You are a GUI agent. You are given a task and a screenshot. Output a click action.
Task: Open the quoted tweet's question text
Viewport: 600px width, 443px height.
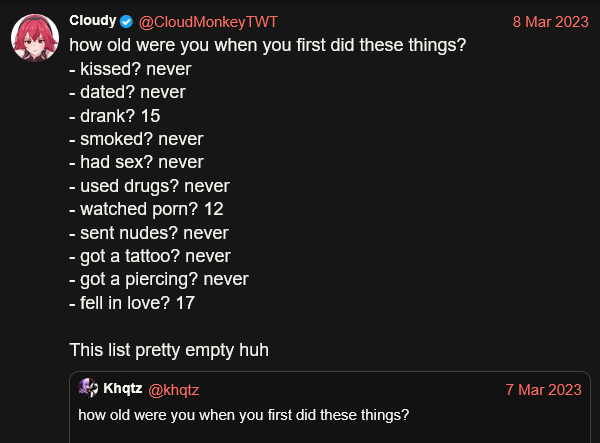pos(244,415)
